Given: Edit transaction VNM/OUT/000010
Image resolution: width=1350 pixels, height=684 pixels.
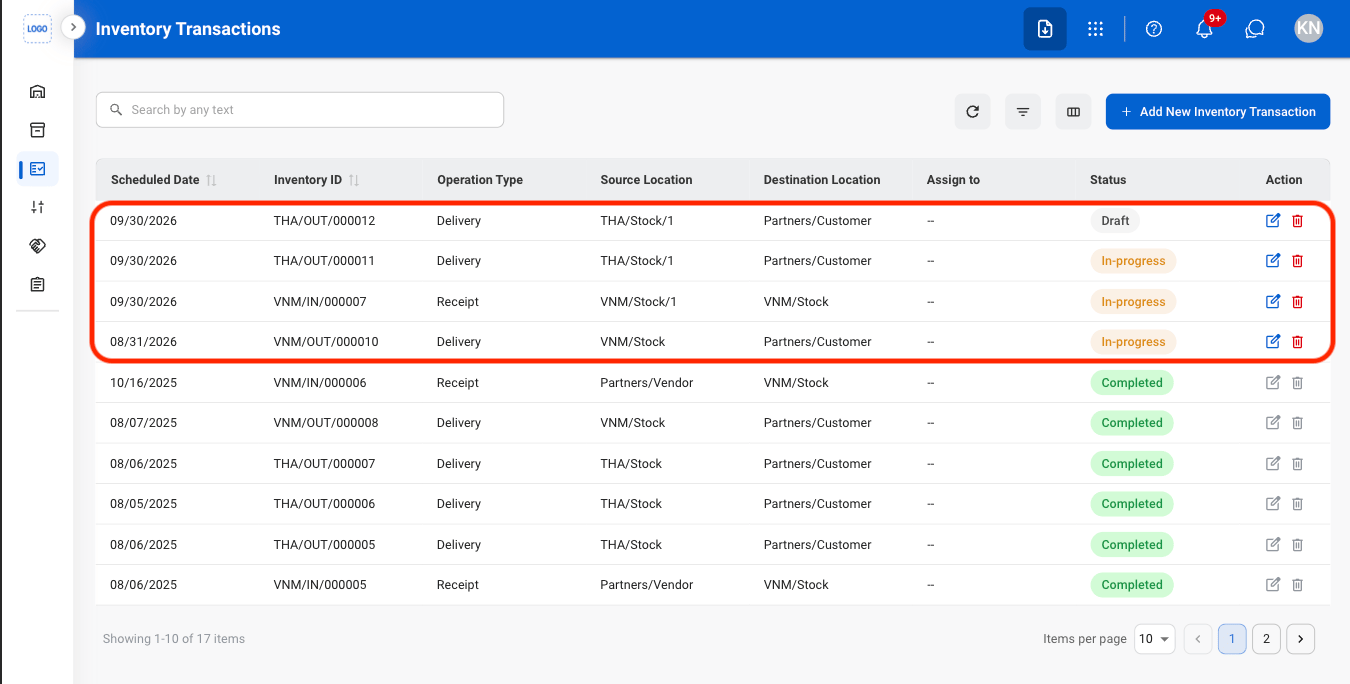Looking at the screenshot, I should 1273,341.
